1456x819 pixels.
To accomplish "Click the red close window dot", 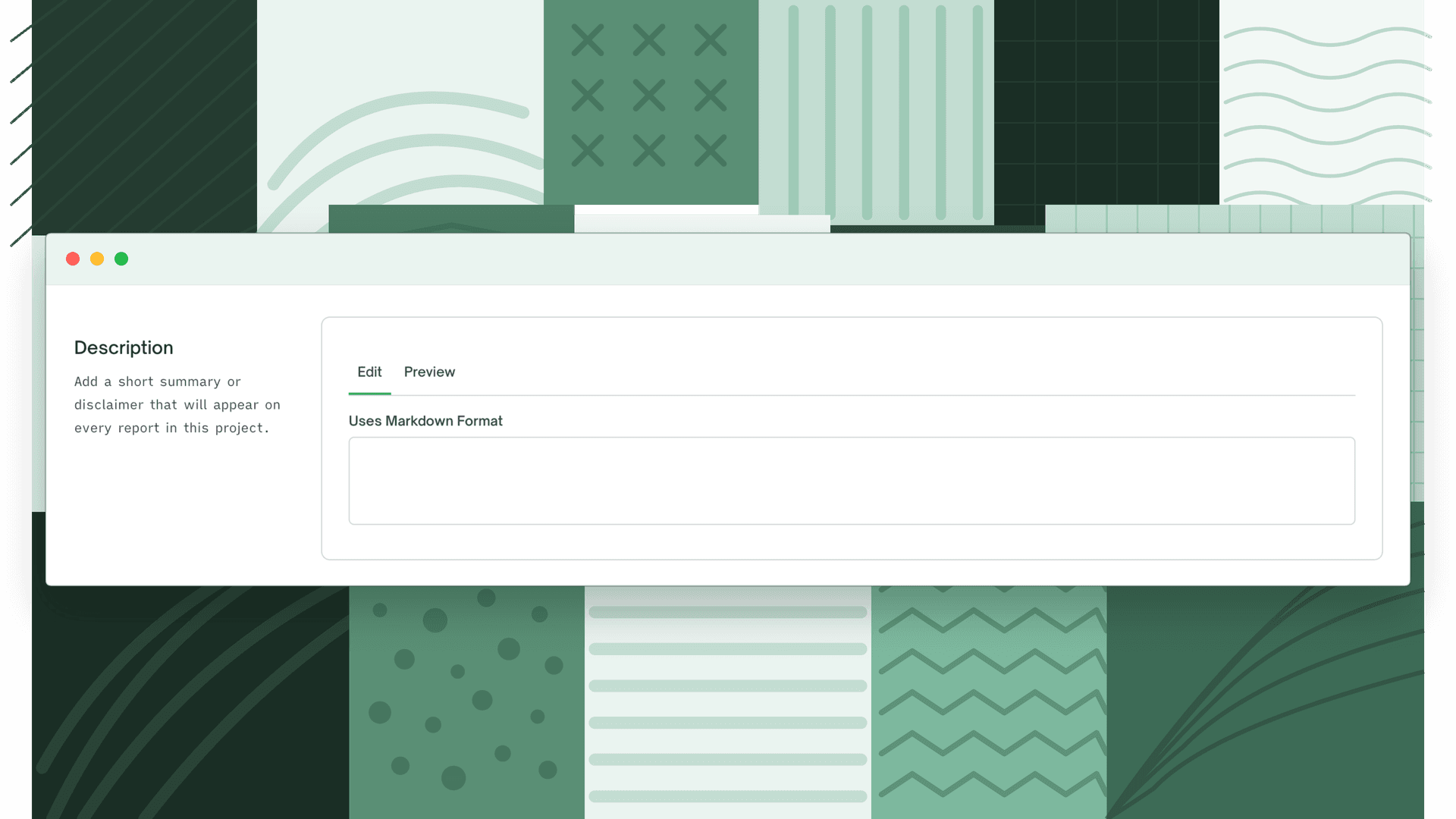I will click(73, 259).
